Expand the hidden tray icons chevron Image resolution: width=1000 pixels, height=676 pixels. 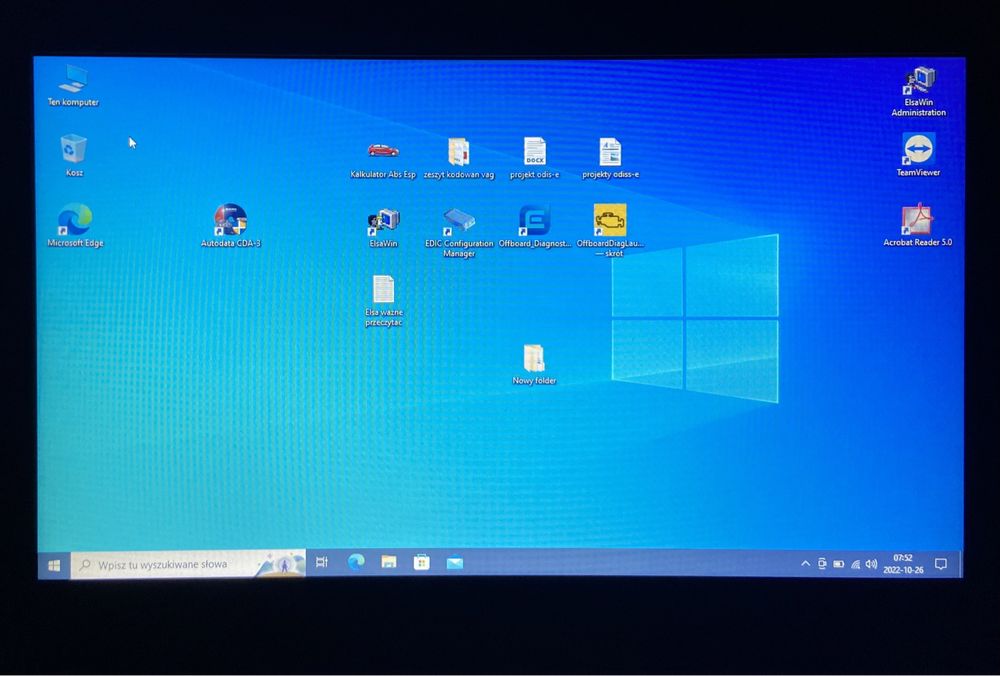click(x=805, y=564)
